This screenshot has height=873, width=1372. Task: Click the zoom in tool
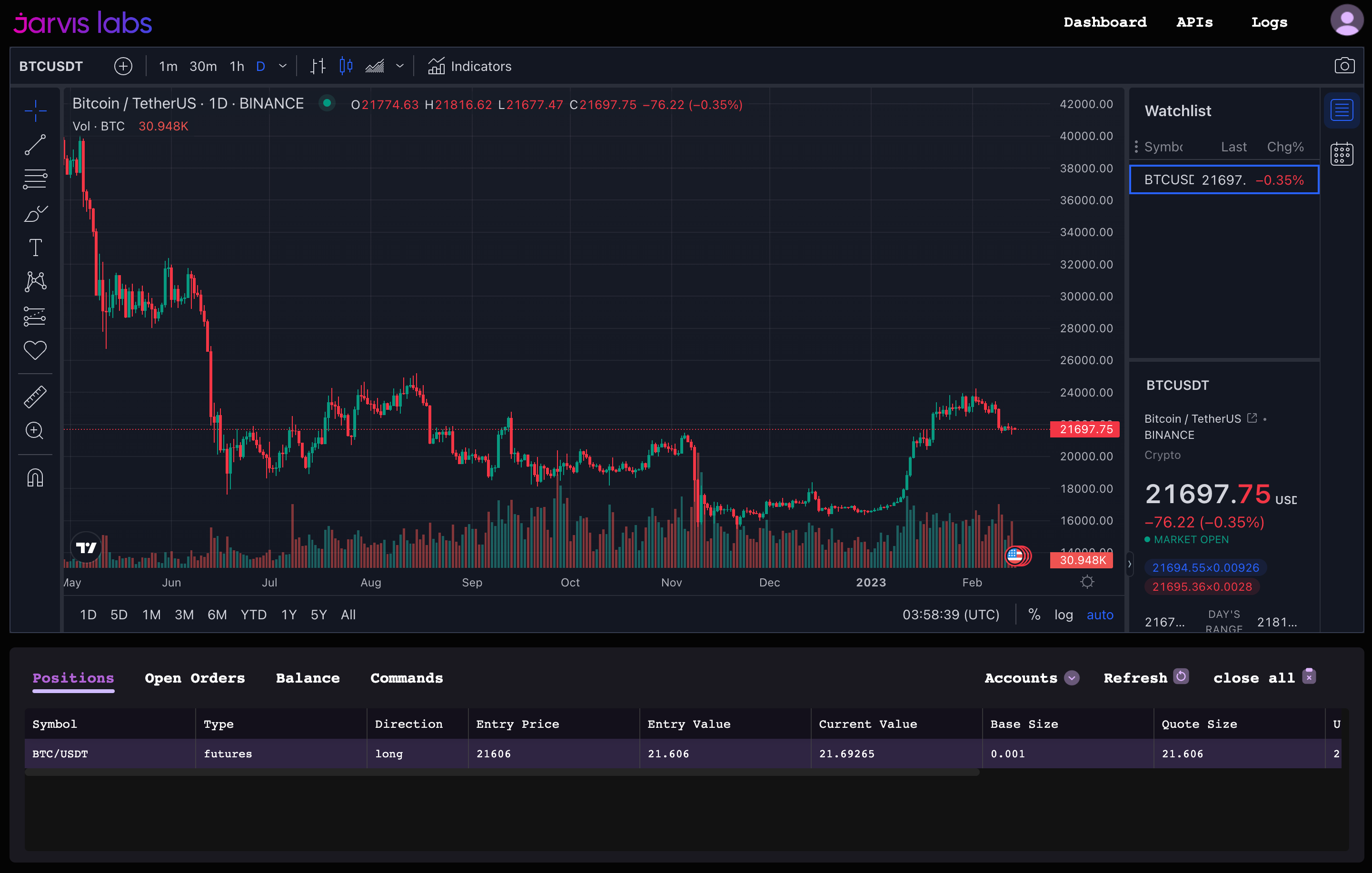click(x=35, y=431)
